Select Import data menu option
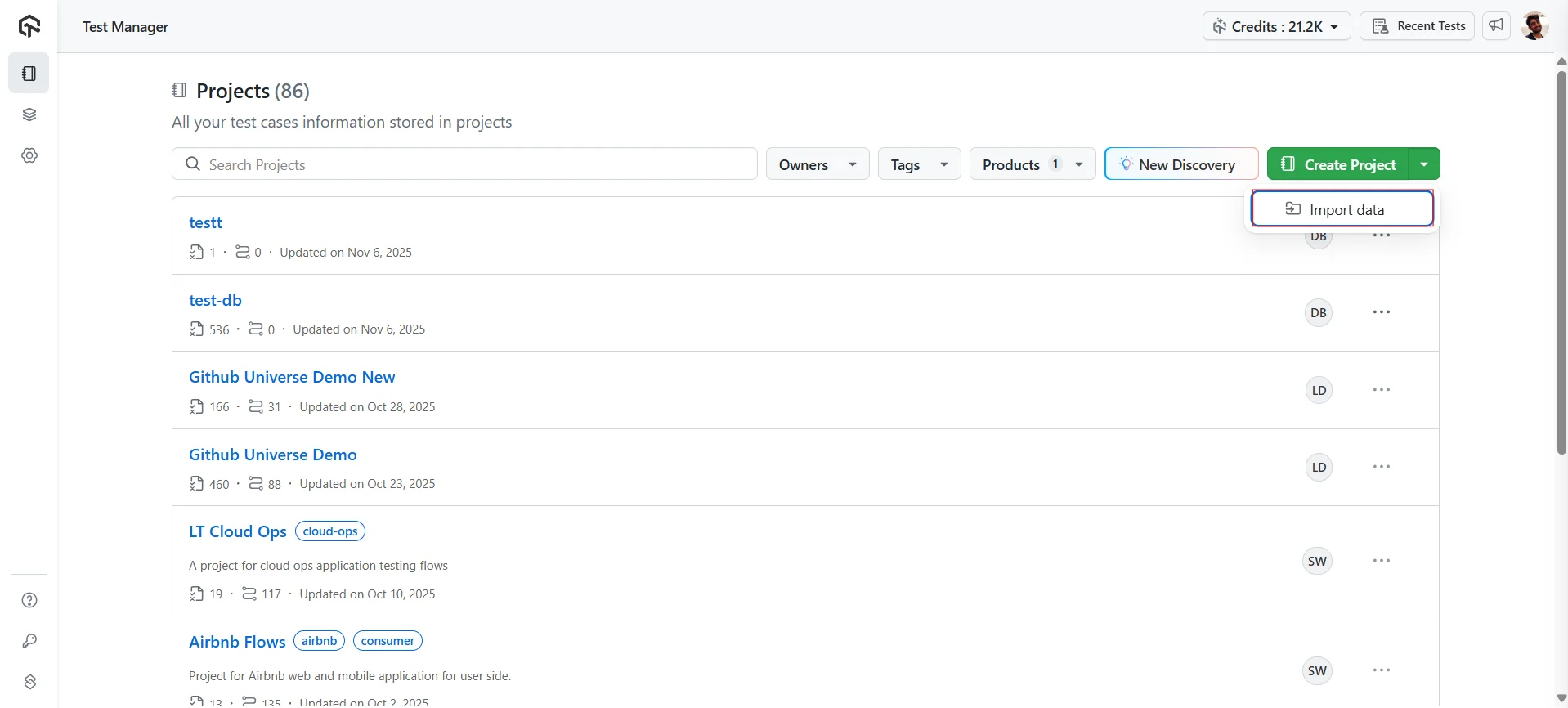 pos(1342,209)
